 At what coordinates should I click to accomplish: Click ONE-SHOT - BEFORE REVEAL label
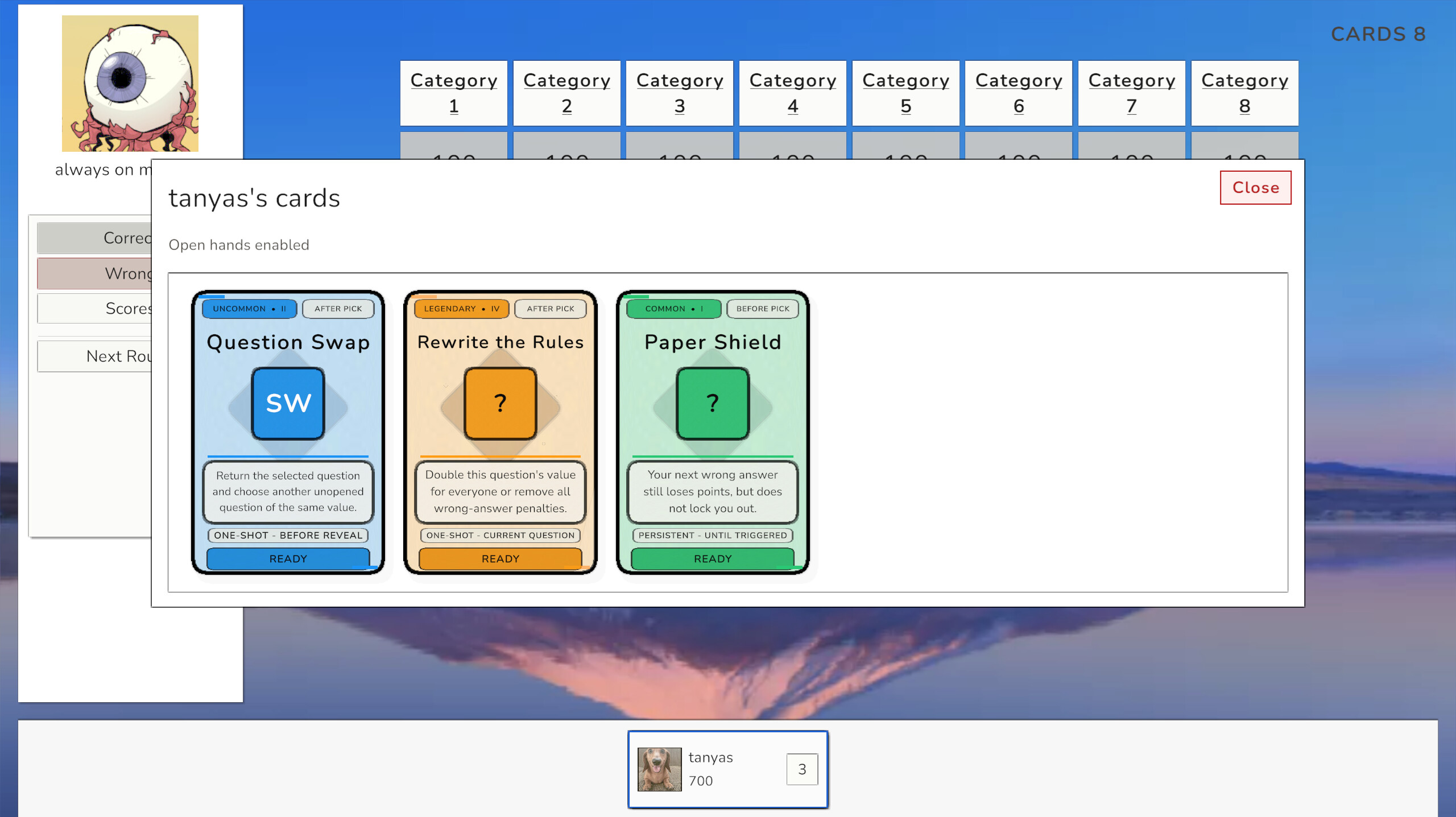click(x=288, y=536)
